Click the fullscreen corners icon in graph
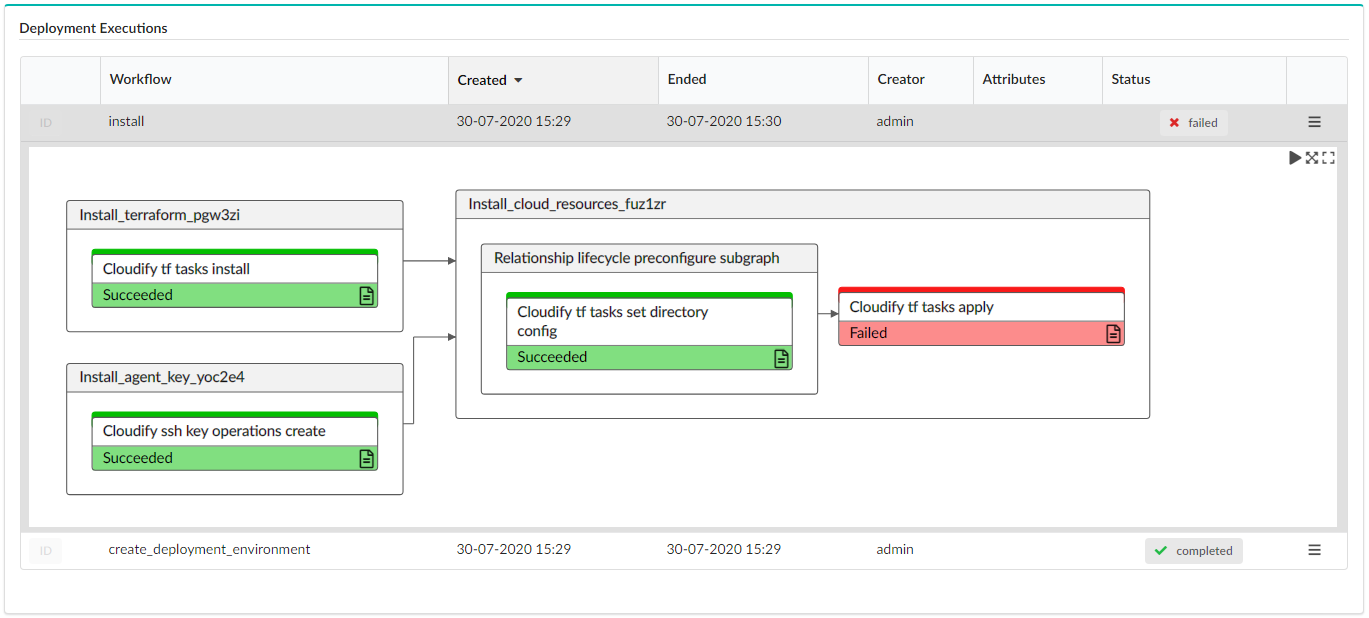This screenshot has height=618, width=1369. pyautogui.click(x=1329, y=158)
